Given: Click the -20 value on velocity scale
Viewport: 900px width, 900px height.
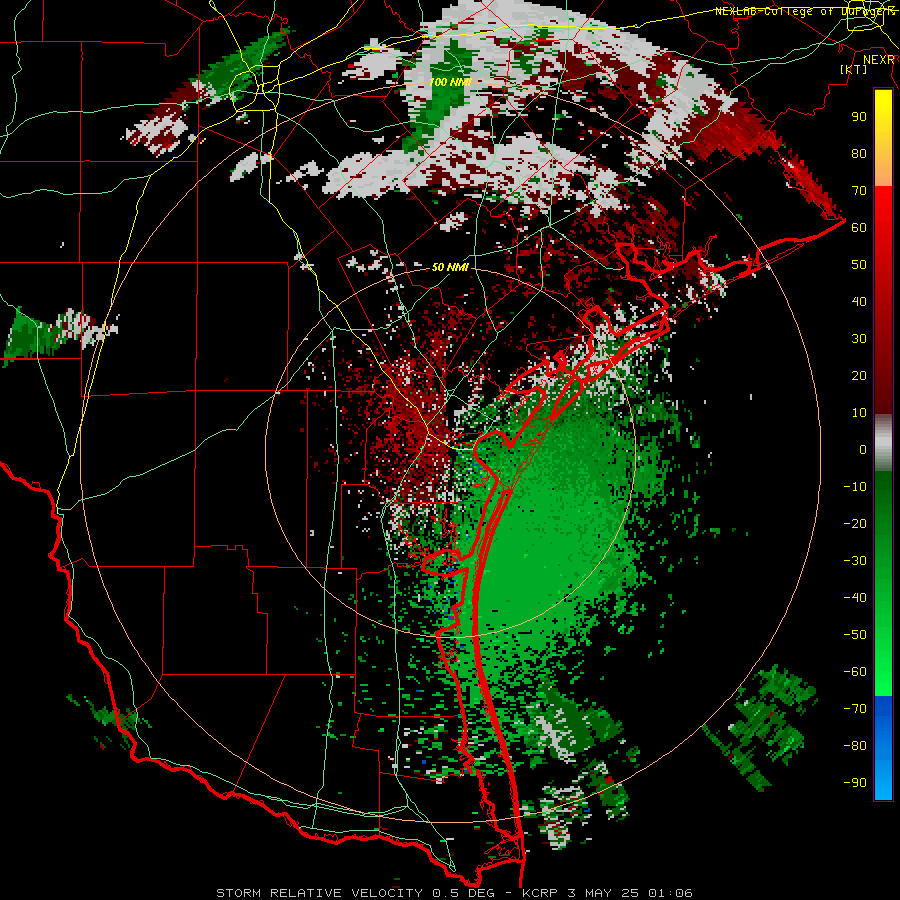Looking at the screenshot, I should [x=855, y=524].
